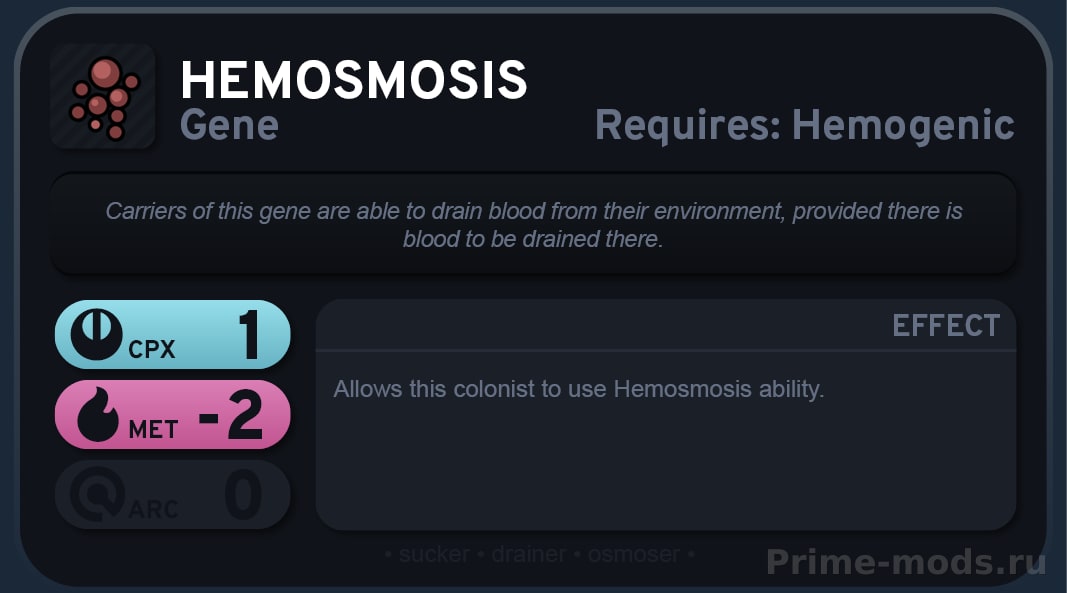Click the Prime-mods.ru watermark
Image resolution: width=1067 pixels, height=593 pixels.
tap(906, 562)
